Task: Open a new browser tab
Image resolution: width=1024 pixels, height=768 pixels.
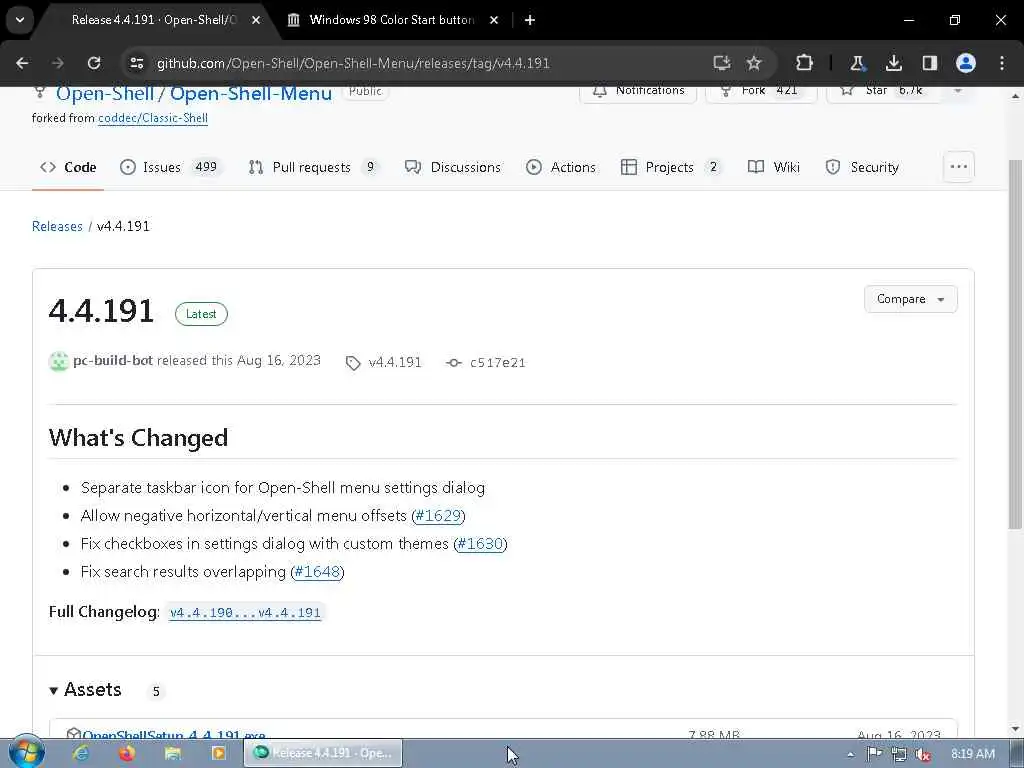Action: (530, 20)
